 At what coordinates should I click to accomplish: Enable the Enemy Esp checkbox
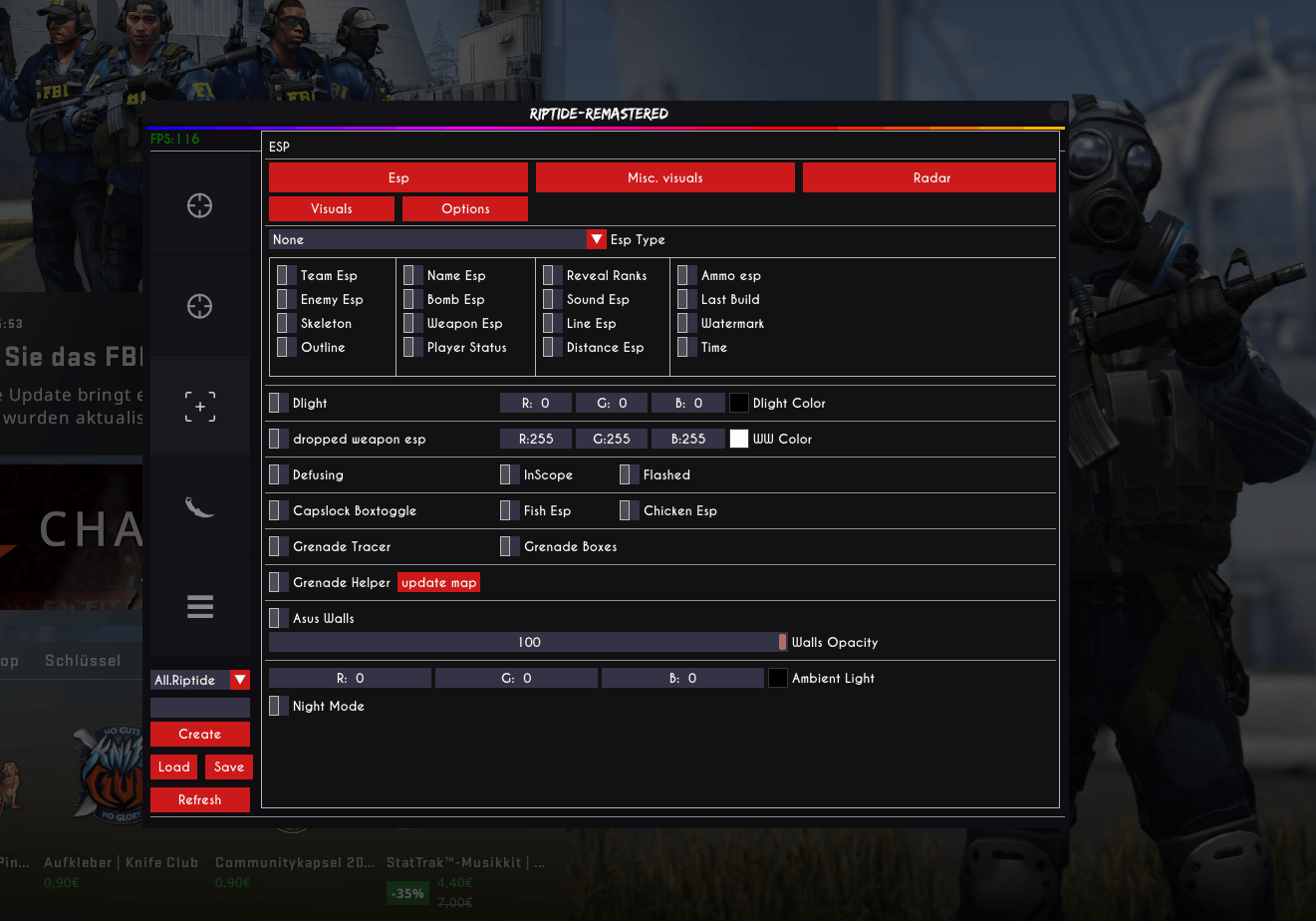click(287, 299)
